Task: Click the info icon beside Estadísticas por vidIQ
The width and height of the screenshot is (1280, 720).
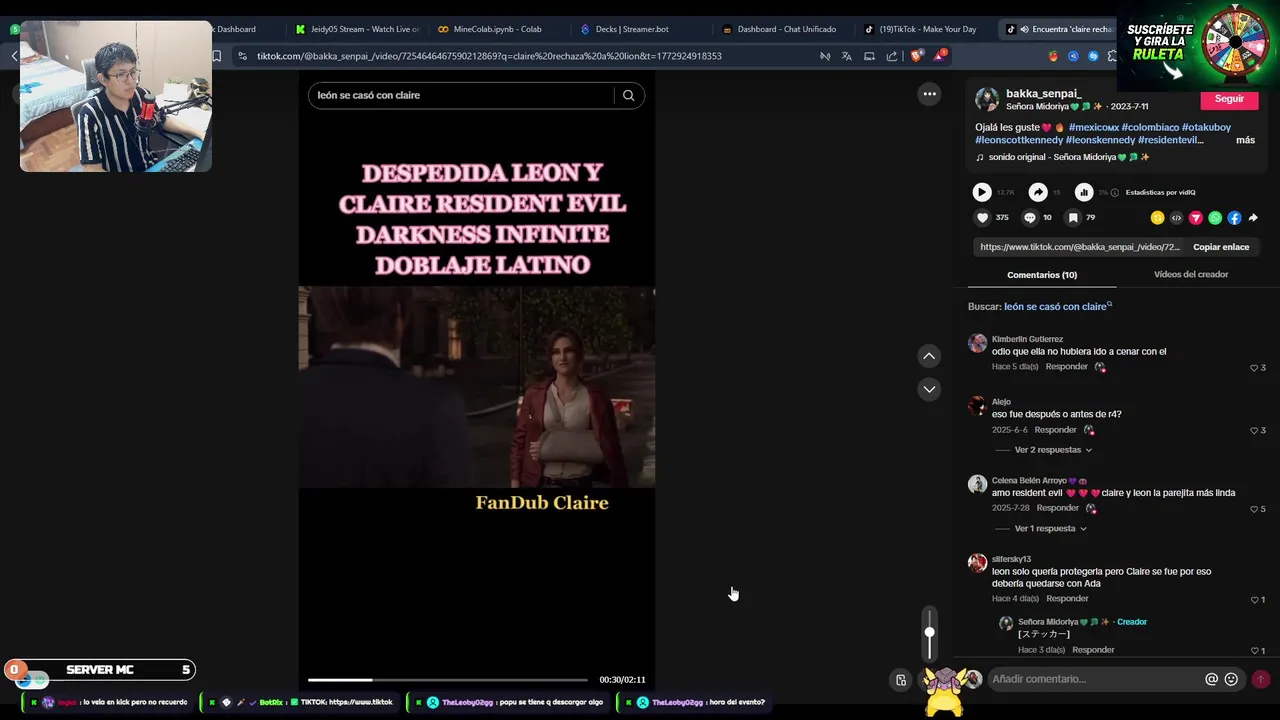Action: pyautogui.click(x=1116, y=192)
